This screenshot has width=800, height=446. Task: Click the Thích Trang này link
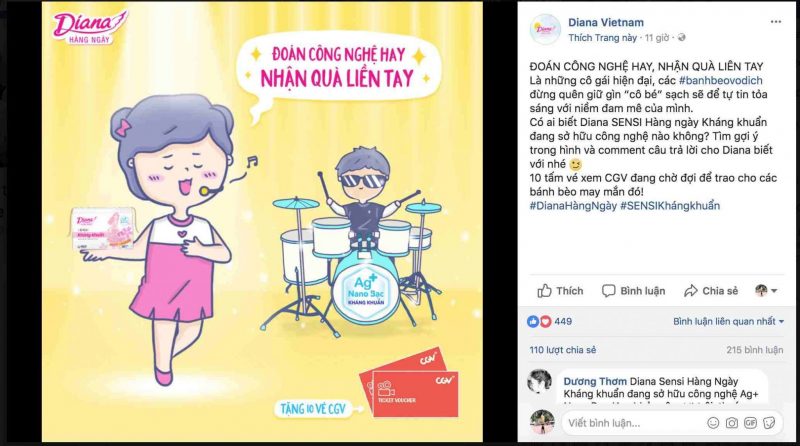pyautogui.click(x=603, y=38)
